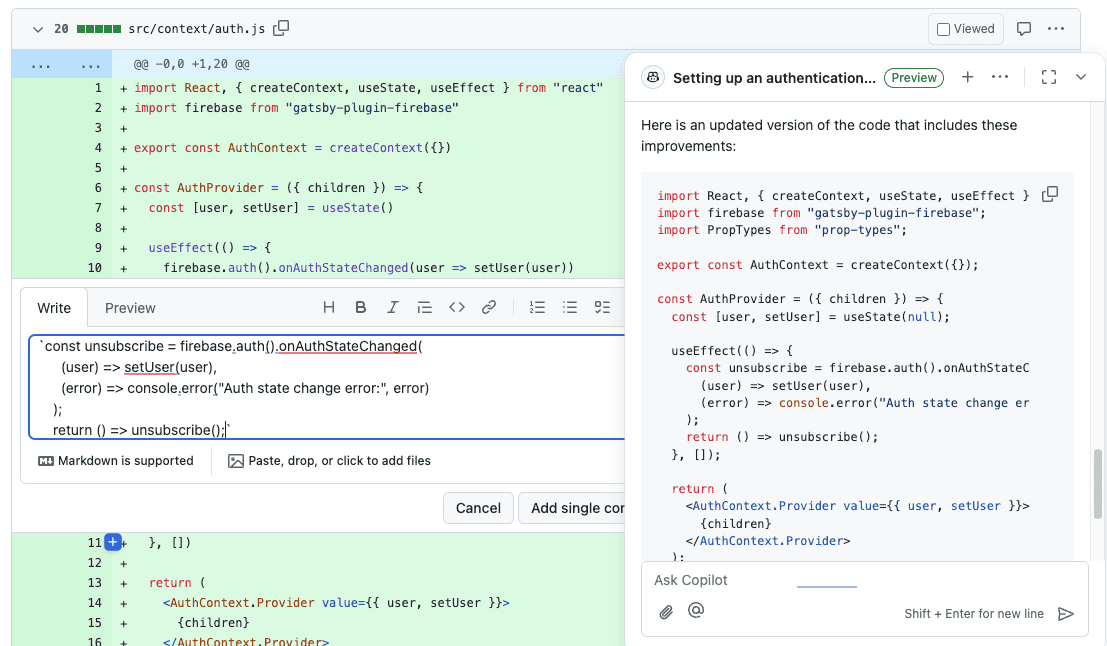Collapse the Copilot chat panel chevron
This screenshot has height=646, width=1107.
1081,77
